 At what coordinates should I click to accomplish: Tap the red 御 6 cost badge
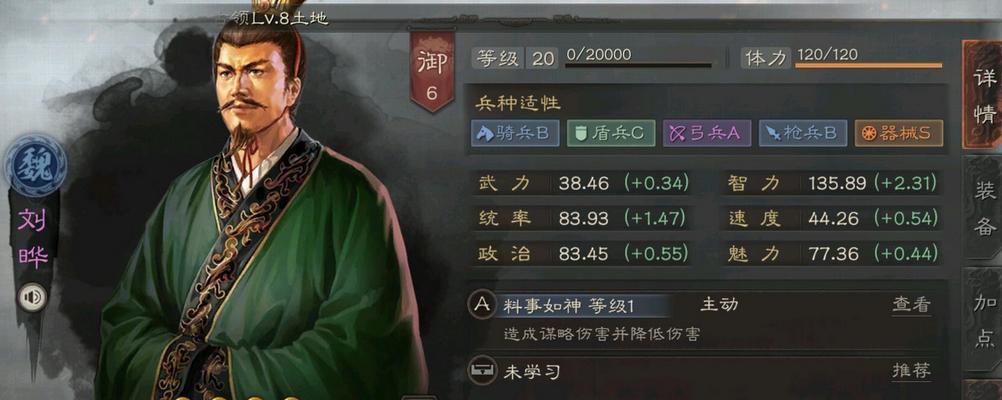coord(432,72)
